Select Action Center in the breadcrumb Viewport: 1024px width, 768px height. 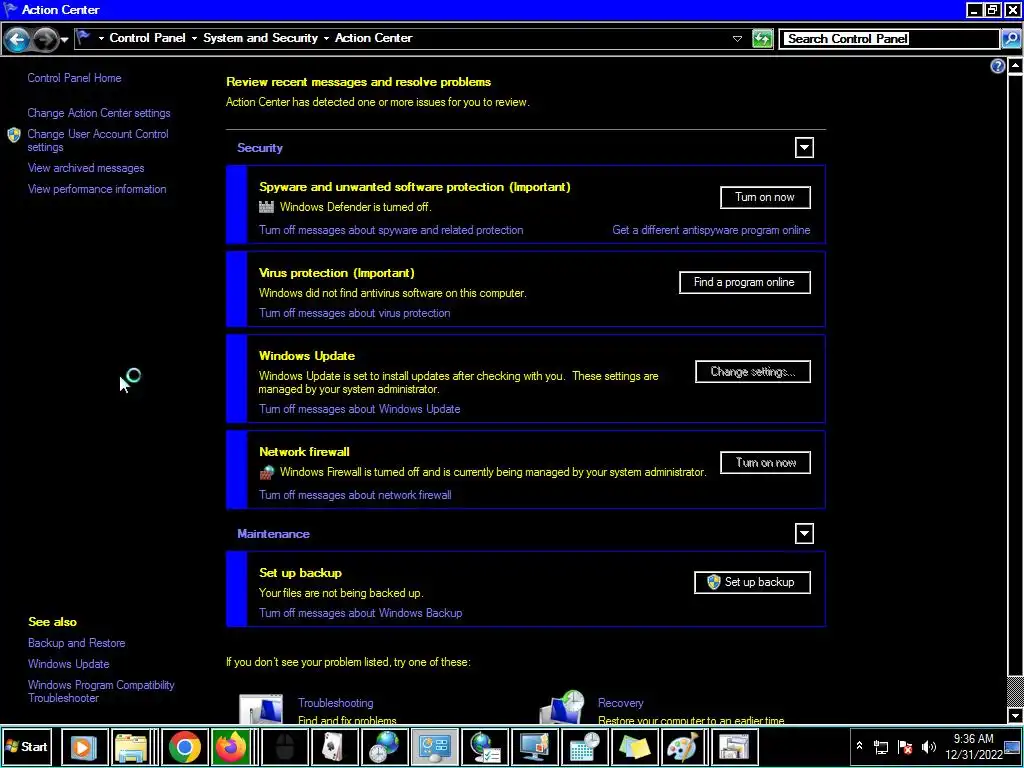374,38
